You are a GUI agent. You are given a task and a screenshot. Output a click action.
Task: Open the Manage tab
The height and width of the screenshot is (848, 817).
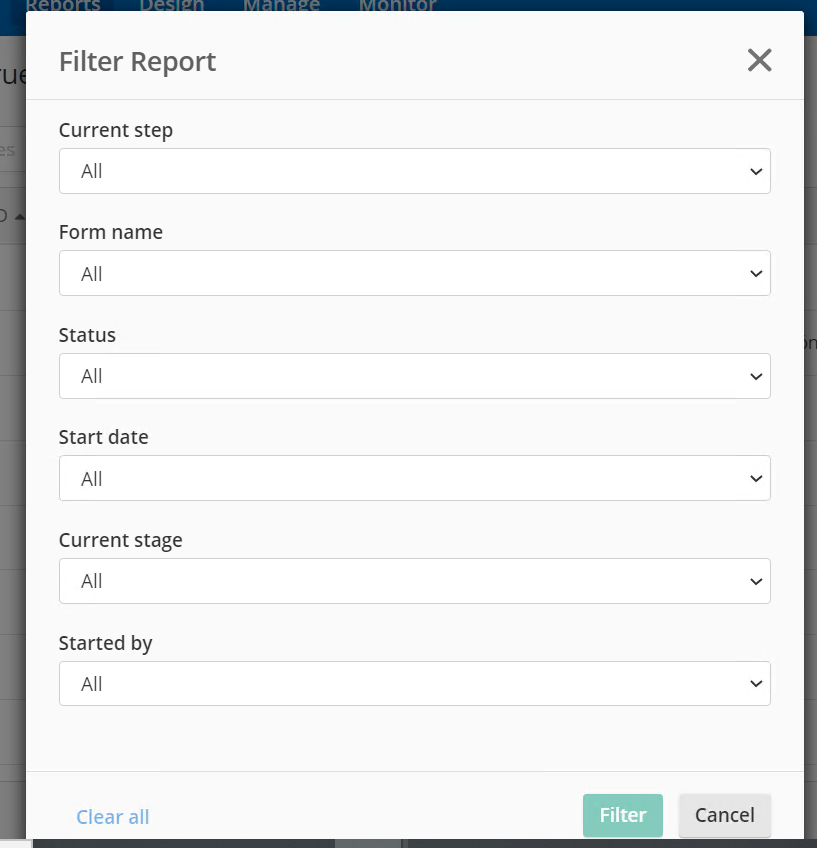coord(281,5)
